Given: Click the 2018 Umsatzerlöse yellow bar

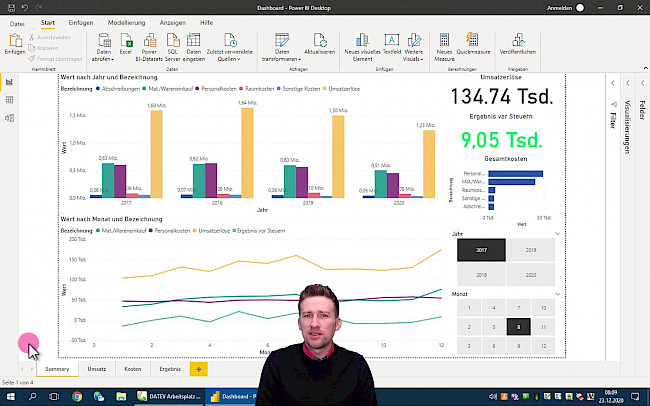Looking at the screenshot, I should point(247,153).
